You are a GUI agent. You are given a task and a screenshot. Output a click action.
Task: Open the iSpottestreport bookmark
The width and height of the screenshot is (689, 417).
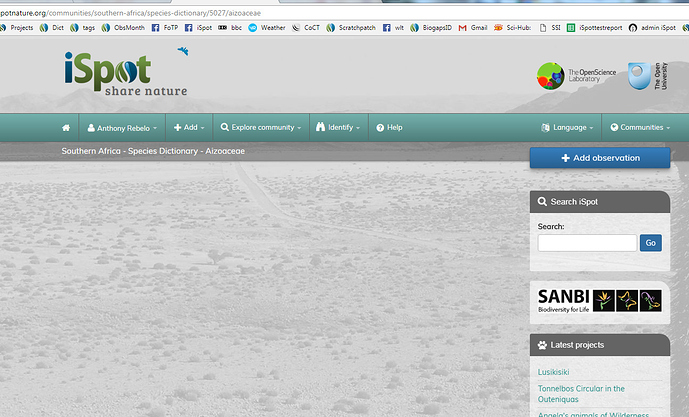[595, 28]
